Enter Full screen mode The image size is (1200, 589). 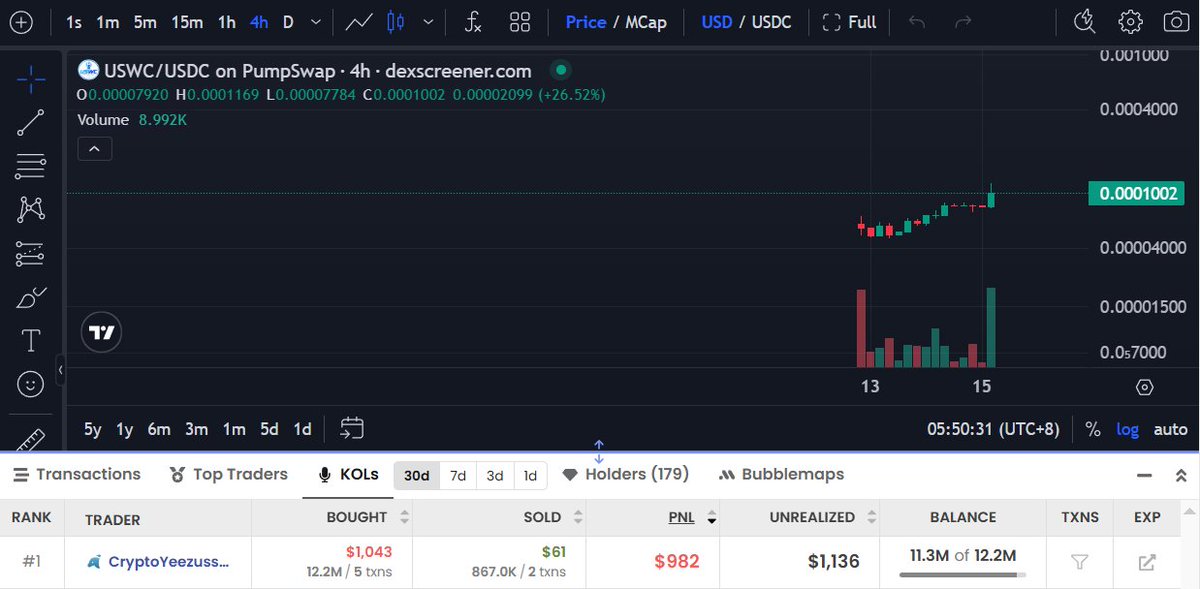pyautogui.click(x=849, y=22)
